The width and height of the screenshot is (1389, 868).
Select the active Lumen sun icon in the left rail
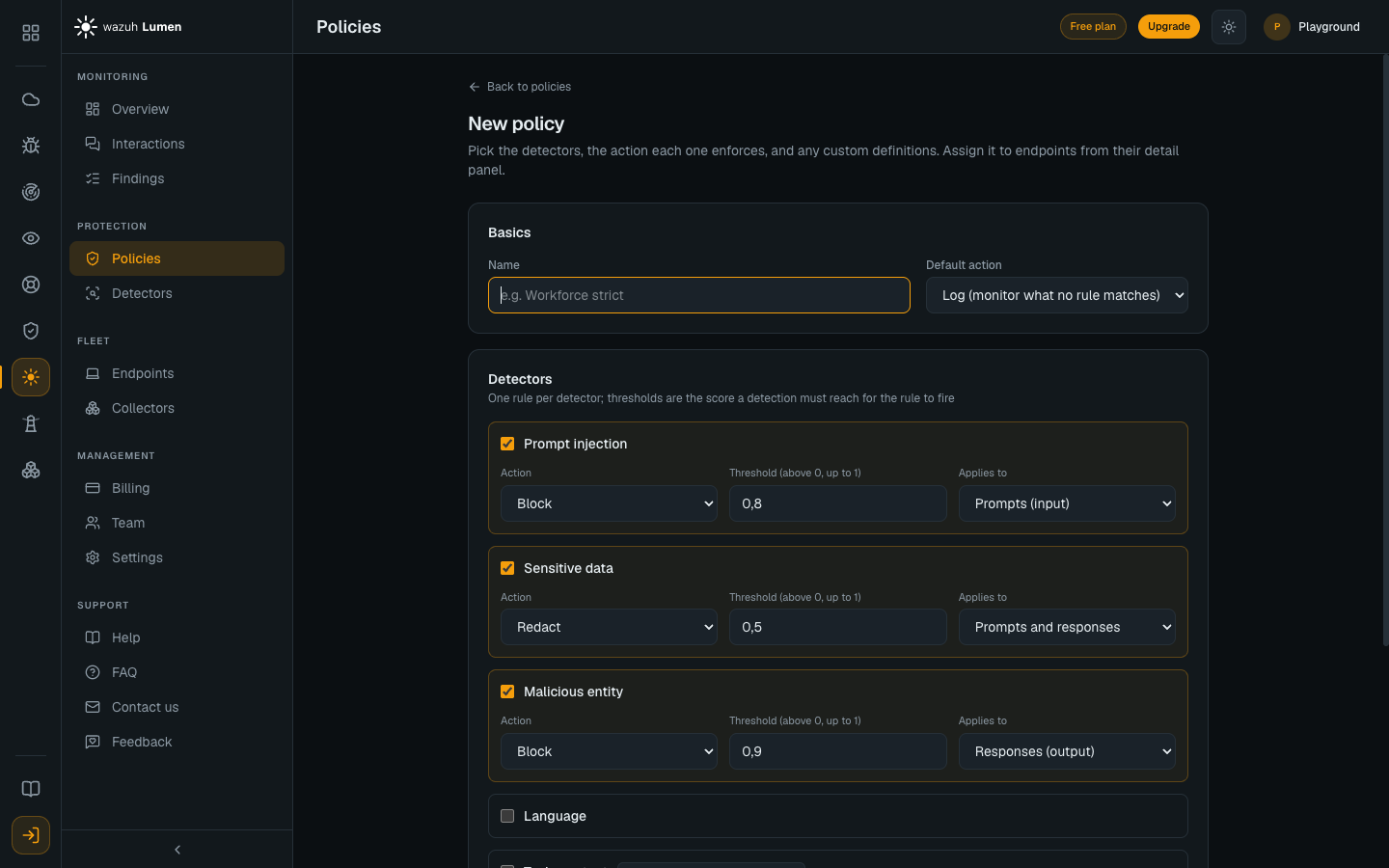coord(31,377)
